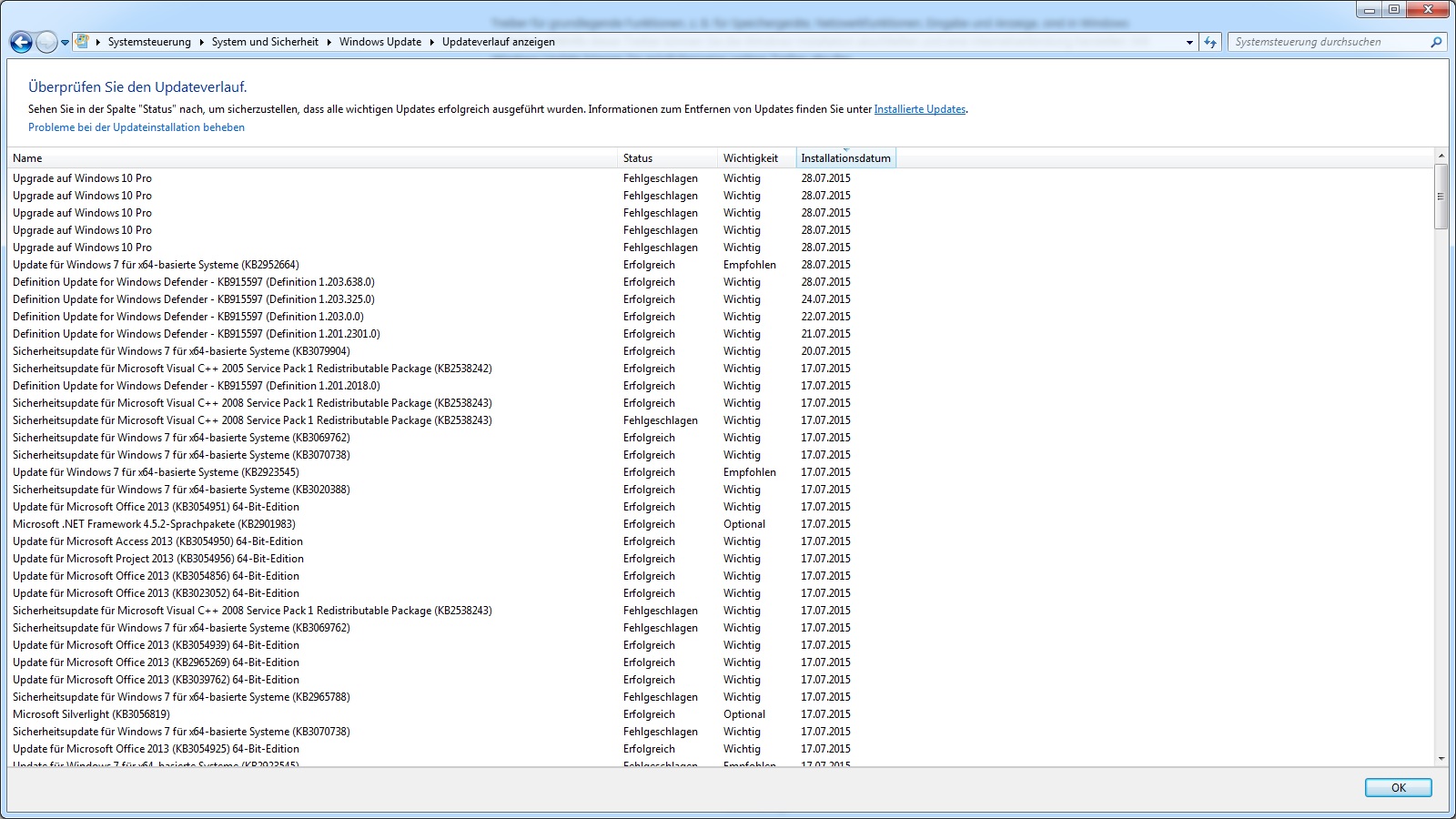The height and width of the screenshot is (819, 1456).
Task: Click date 20.07.2015 in Installationsdatum column
Action: [x=826, y=351]
